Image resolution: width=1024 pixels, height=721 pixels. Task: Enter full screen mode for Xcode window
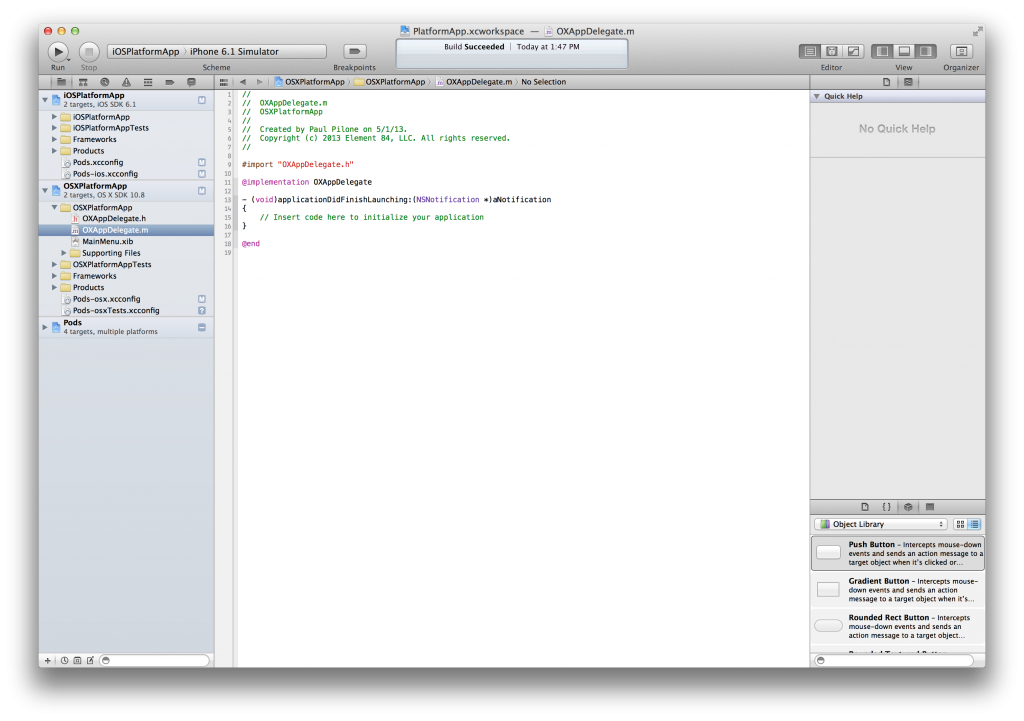coord(977,31)
